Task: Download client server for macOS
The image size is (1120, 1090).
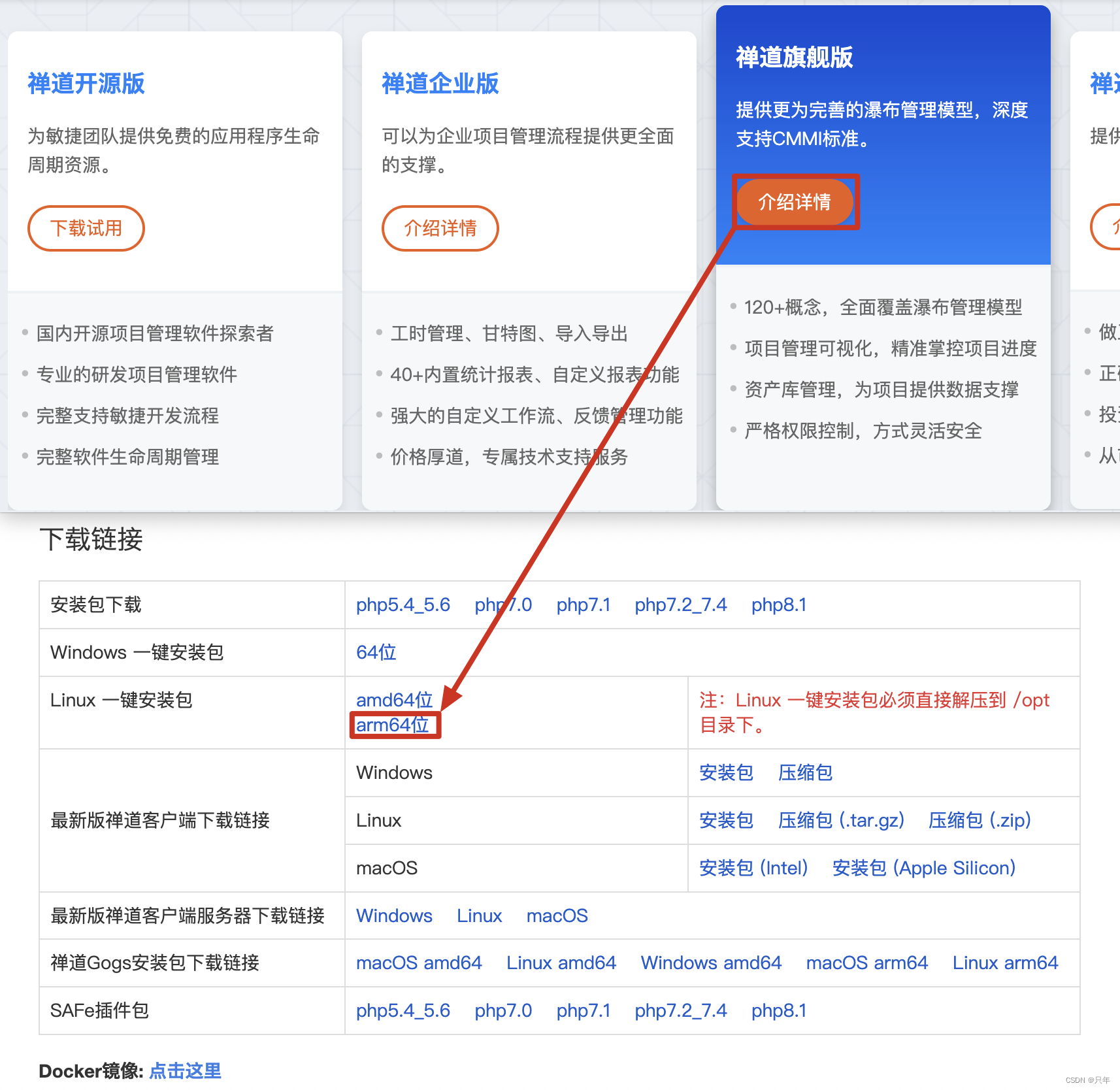Action: [557, 916]
